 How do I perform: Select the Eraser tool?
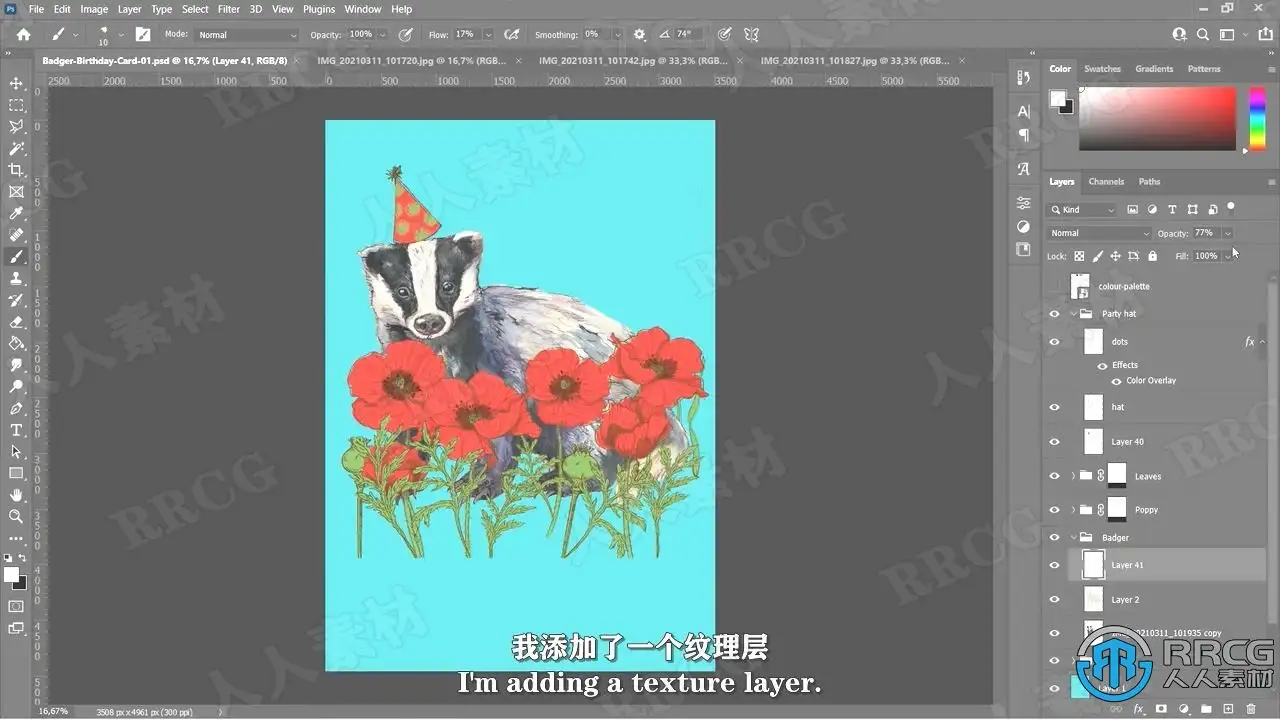coord(16,322)
